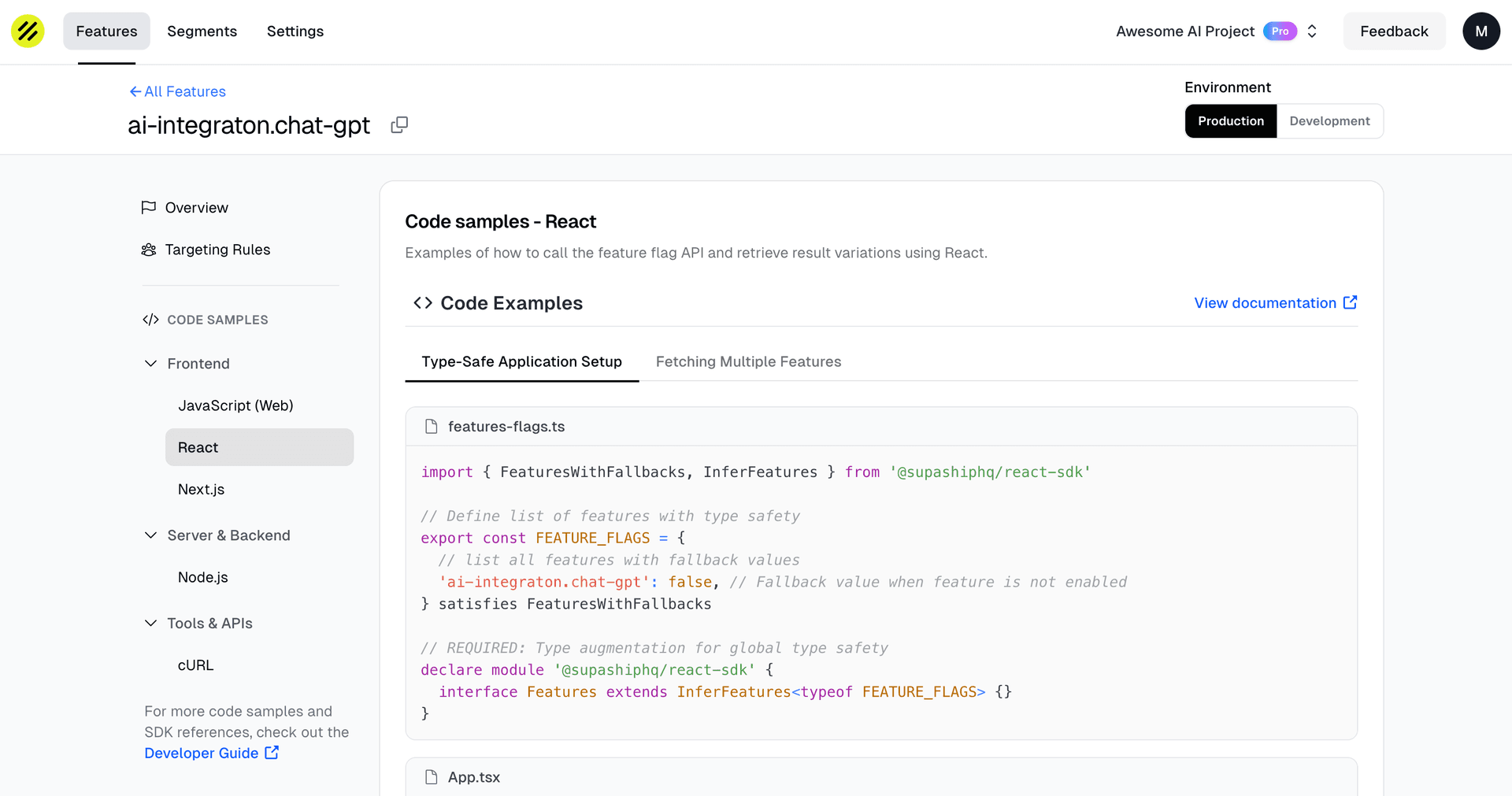Copy the feature name using the copy icon
This screenshot has width=1512, height=796.
point(399,124)
